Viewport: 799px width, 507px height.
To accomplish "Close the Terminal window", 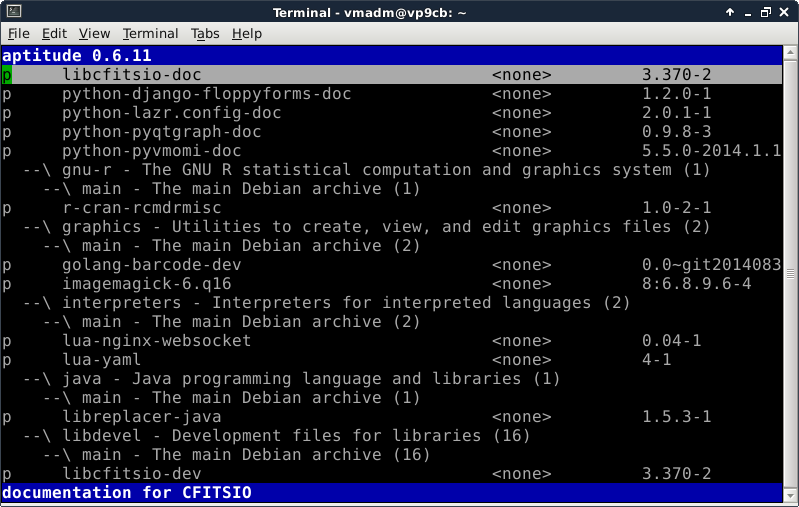I will [786, 12].
